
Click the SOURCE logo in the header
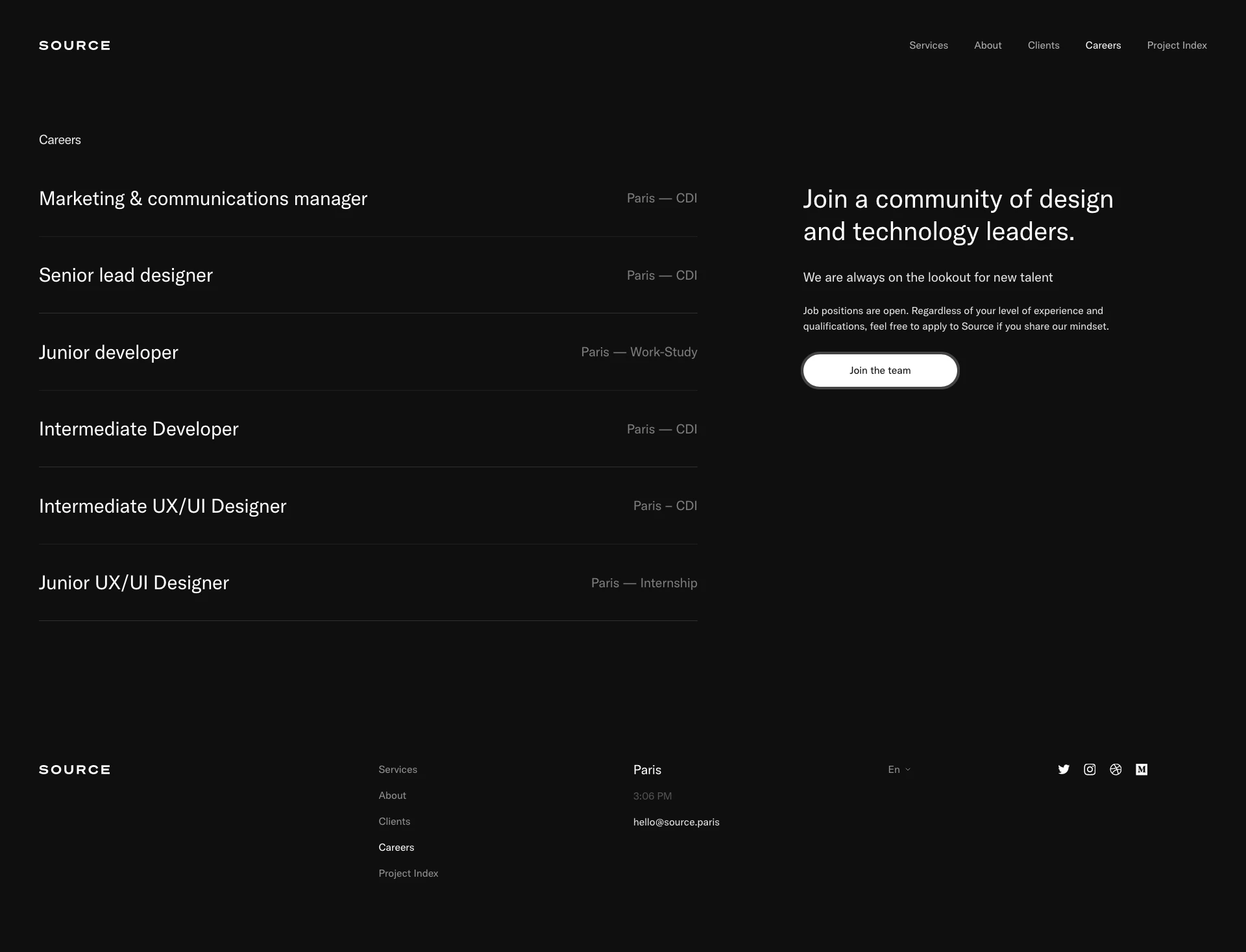point(74,45)
